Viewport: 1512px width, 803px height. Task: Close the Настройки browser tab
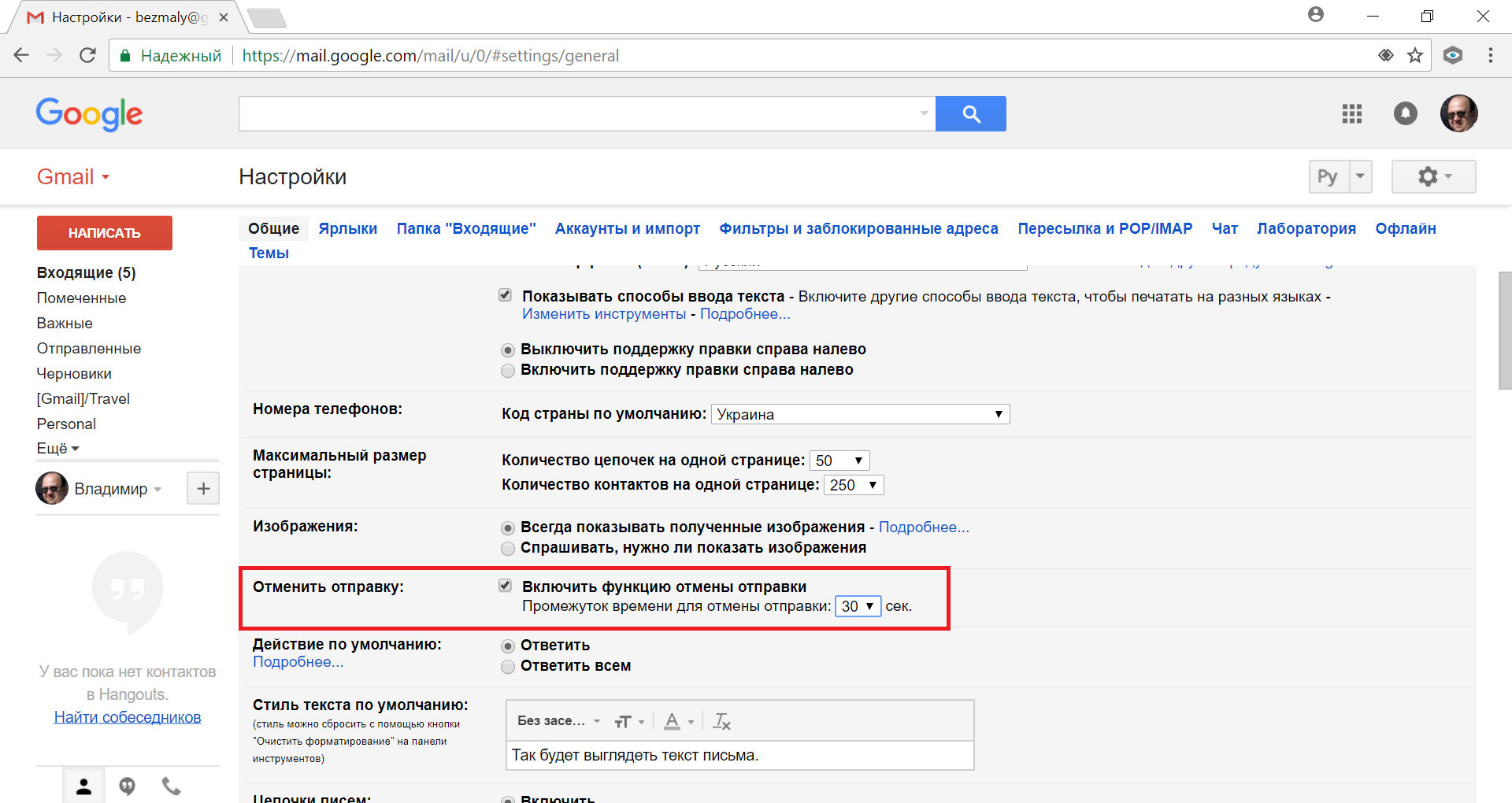224,17
